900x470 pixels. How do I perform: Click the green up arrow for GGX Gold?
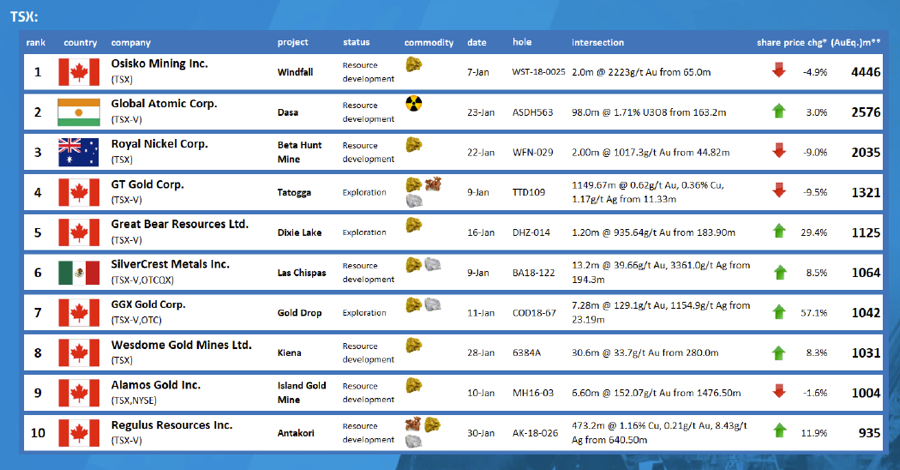(x=779, y=311)
